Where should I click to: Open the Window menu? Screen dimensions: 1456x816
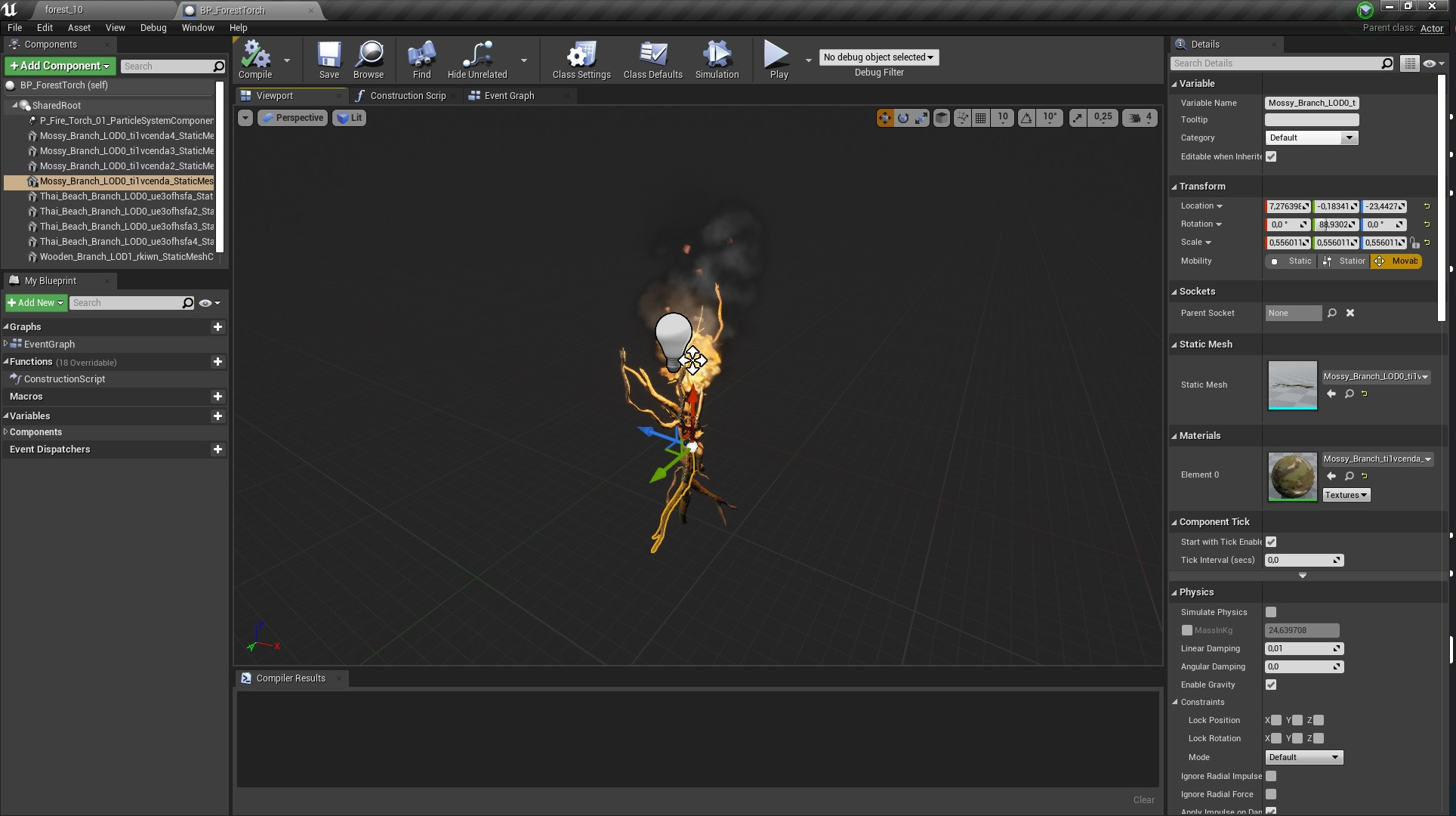(197, 27)
